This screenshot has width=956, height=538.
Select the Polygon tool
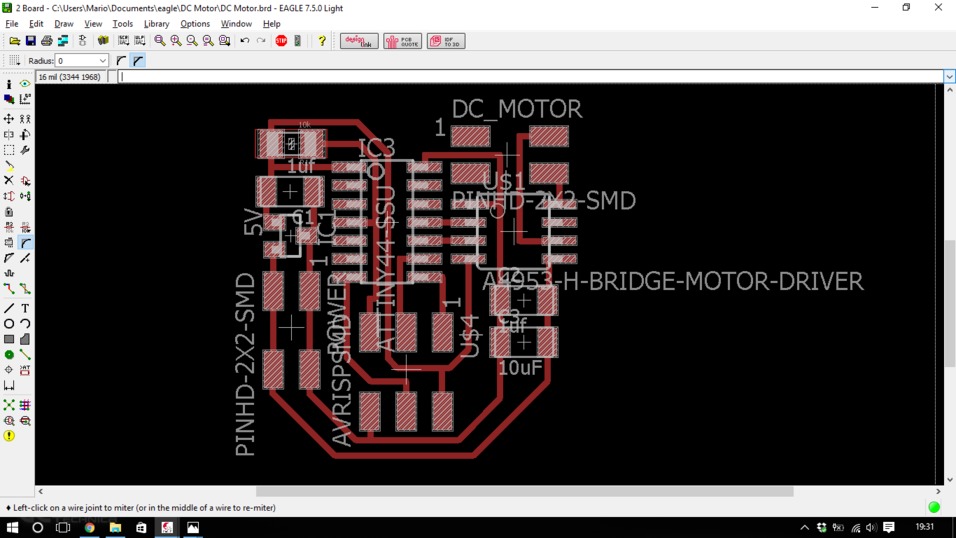(25, 339)
